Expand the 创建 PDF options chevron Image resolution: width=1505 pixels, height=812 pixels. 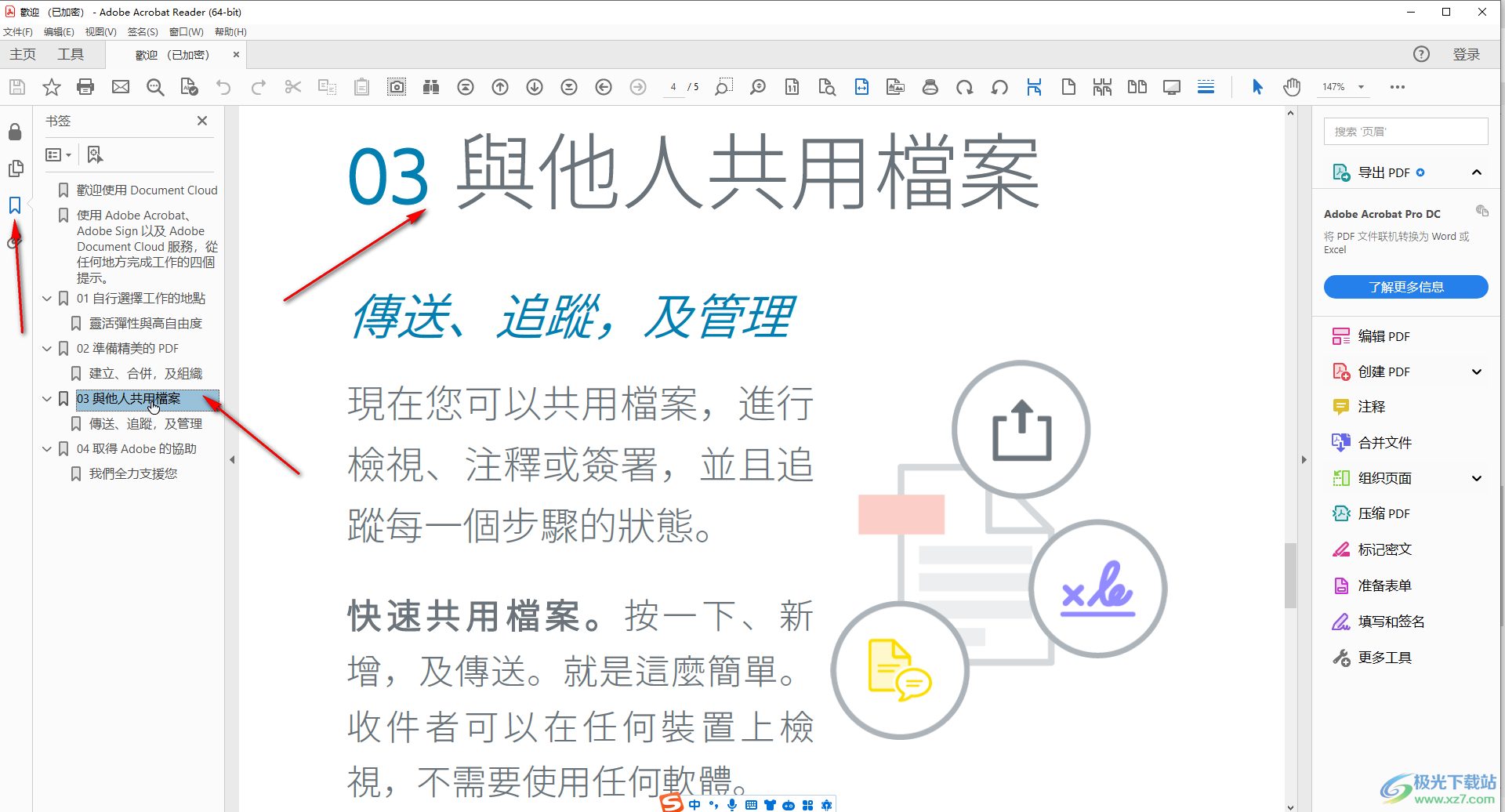pos(1477,372)
